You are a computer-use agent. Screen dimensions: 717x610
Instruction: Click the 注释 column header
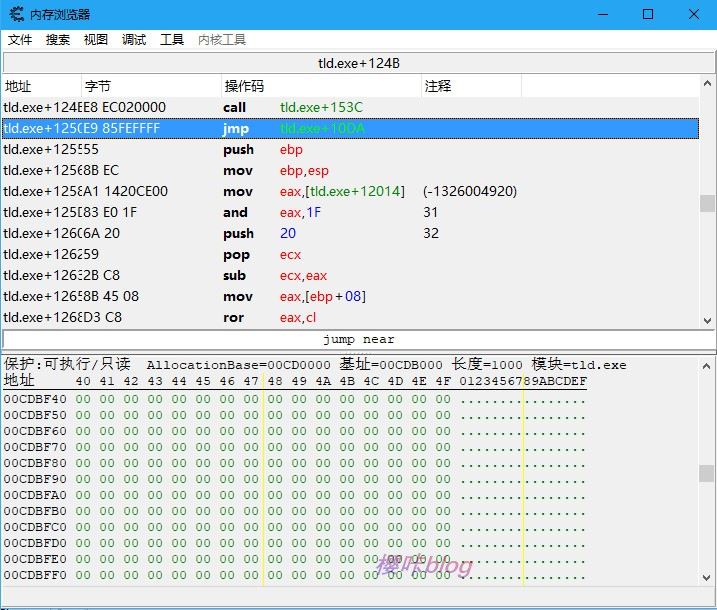[x=470, y=87]
